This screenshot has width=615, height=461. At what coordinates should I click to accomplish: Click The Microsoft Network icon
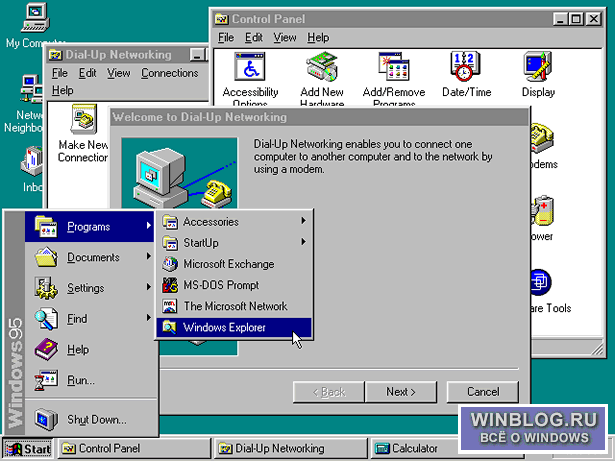[x=170, y=306]
